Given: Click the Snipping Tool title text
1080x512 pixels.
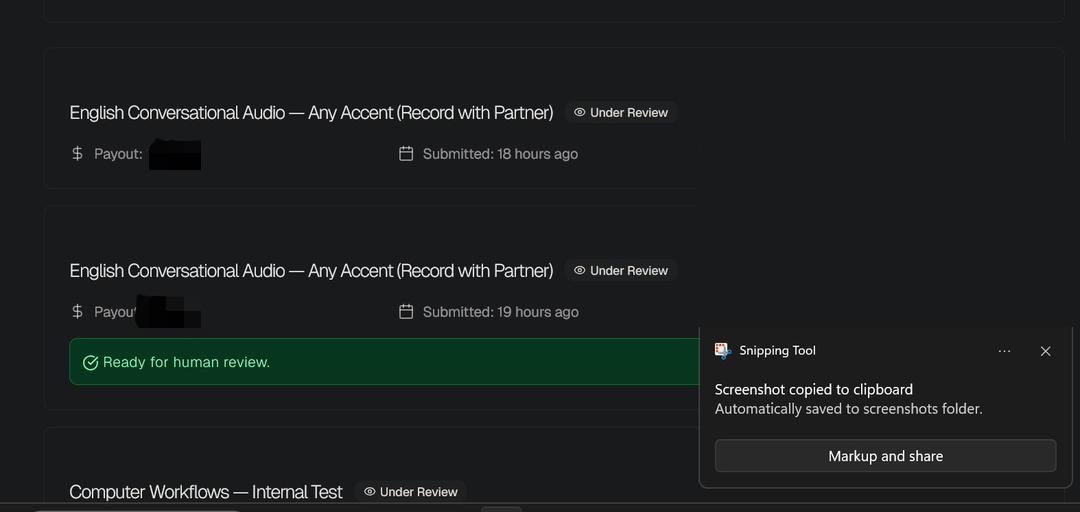Looking at the screenshot, I should (778, 351).
